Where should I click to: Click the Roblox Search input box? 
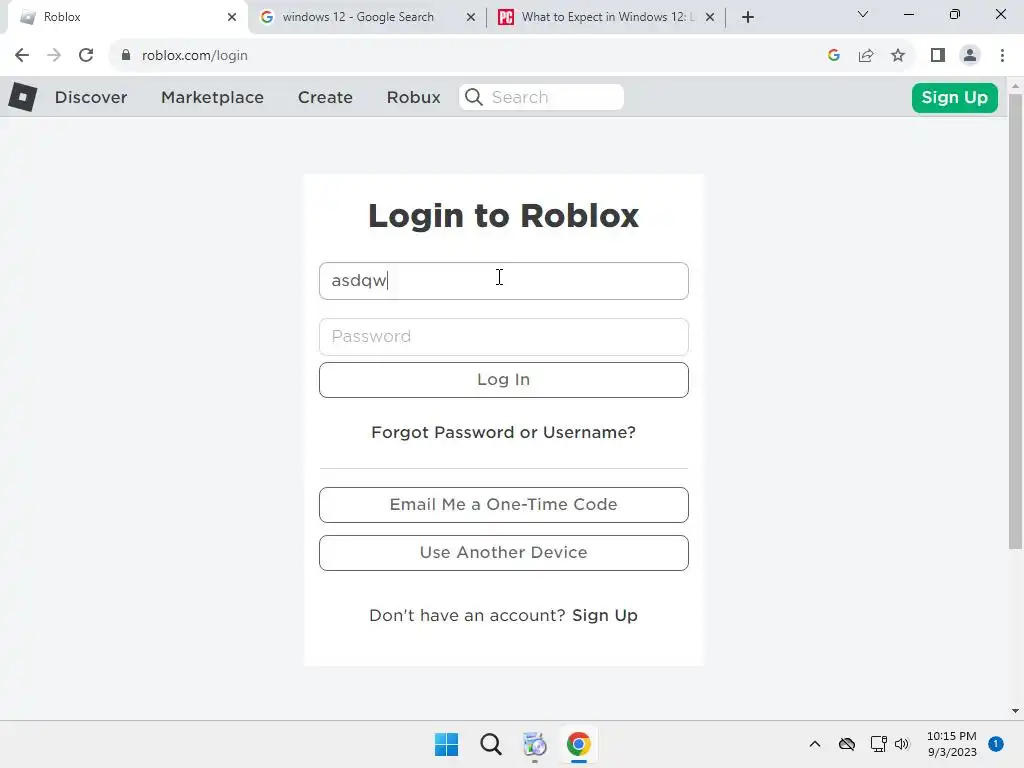tap(541, 97)
